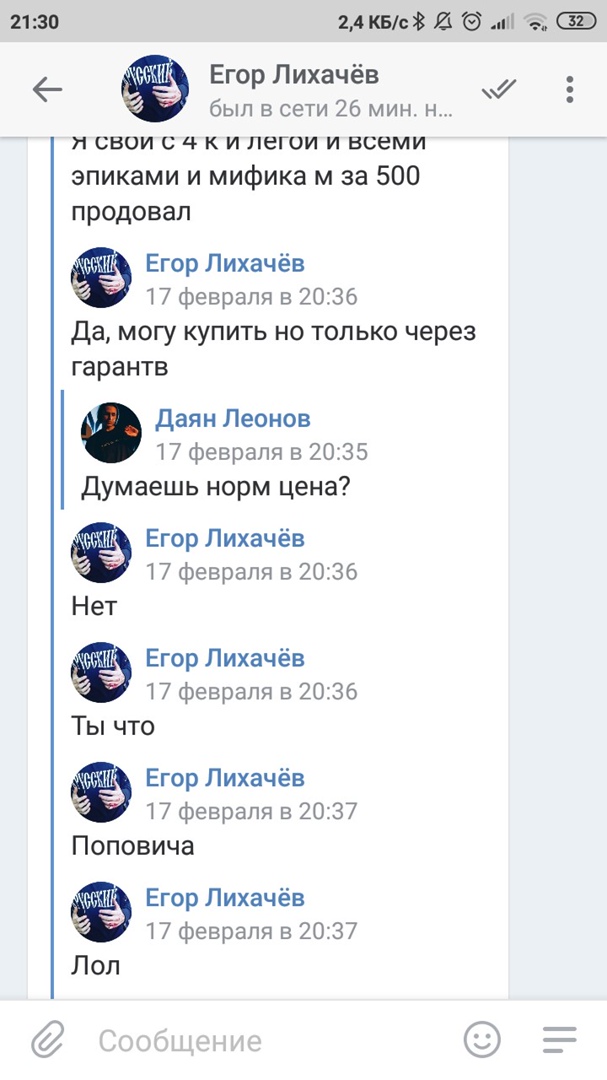Tap avatar beside 'Поповича' message
Viewport: 607px width, 1080px height.
tap(101, 793)
